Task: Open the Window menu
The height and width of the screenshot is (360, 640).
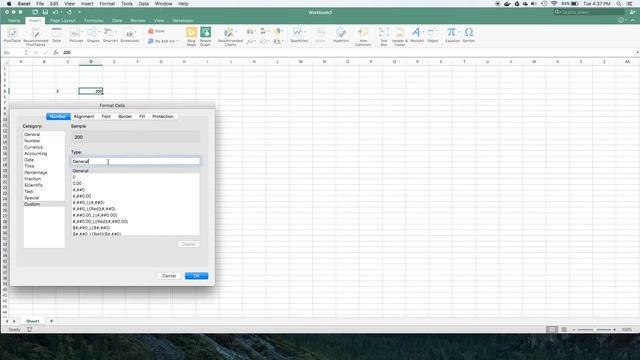Action: coord(163,4)
